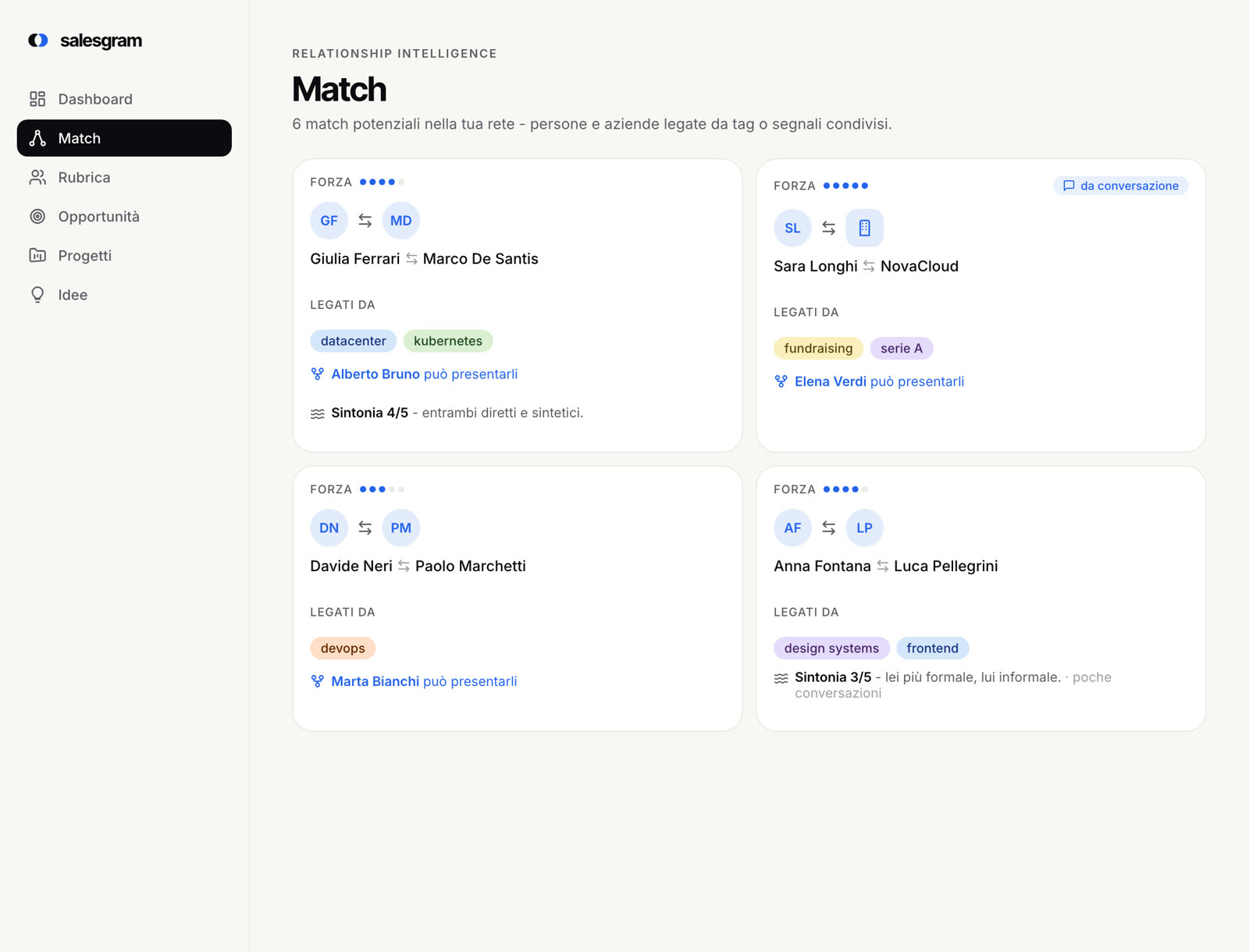Click the name Paolo Marchetti

(471, 567)
